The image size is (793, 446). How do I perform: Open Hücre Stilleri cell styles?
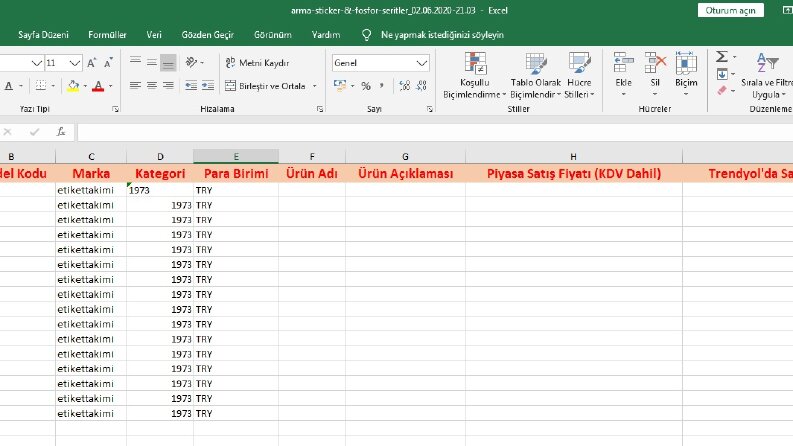(x=579, y=75)
